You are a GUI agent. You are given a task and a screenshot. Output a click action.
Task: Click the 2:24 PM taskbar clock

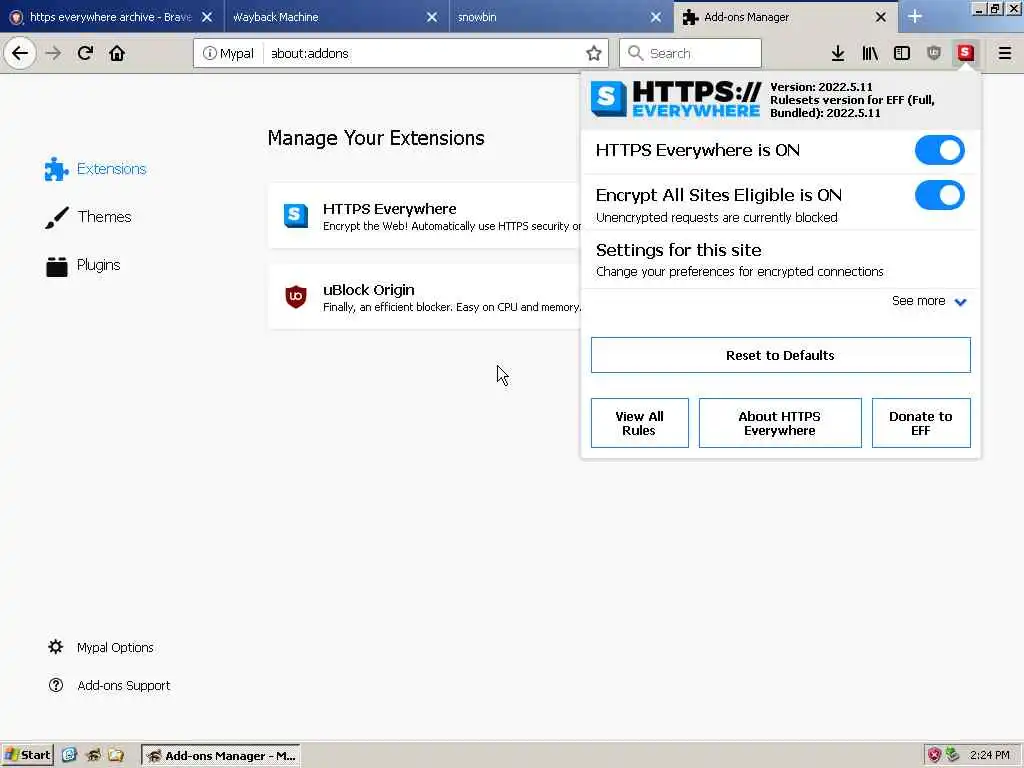tap(989, 755)
